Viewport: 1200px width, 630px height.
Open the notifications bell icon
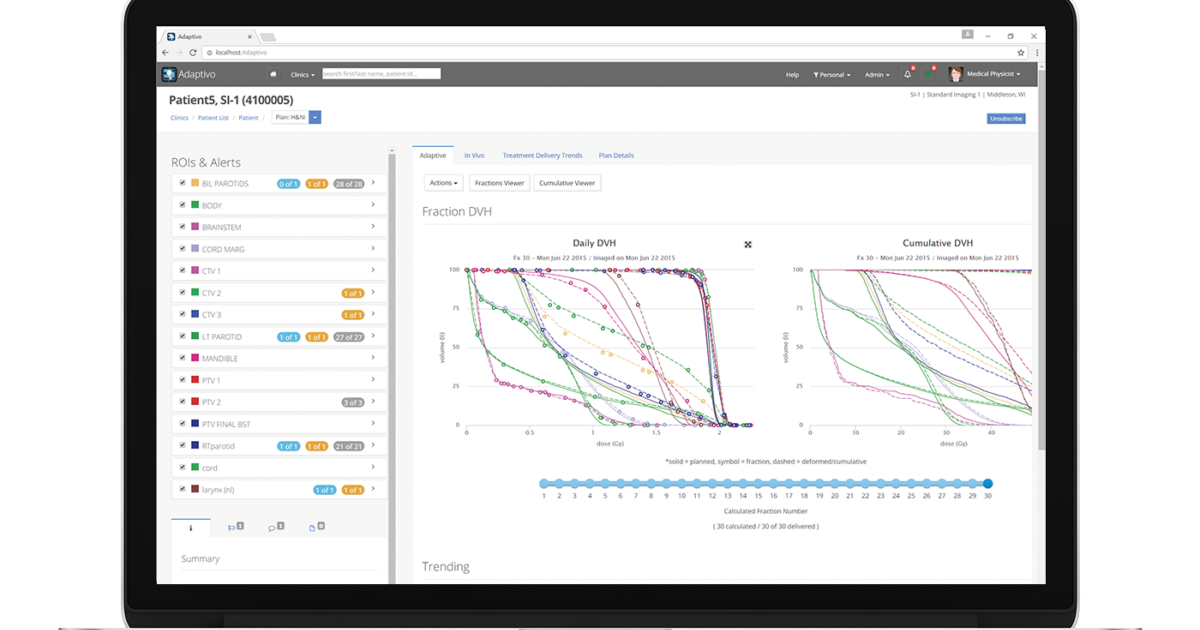907,74
